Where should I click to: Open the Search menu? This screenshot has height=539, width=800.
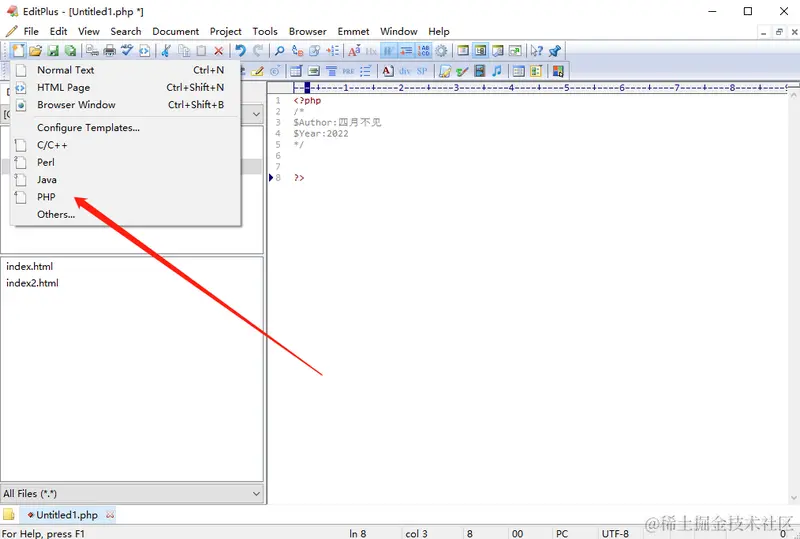(x=126, y=31)
